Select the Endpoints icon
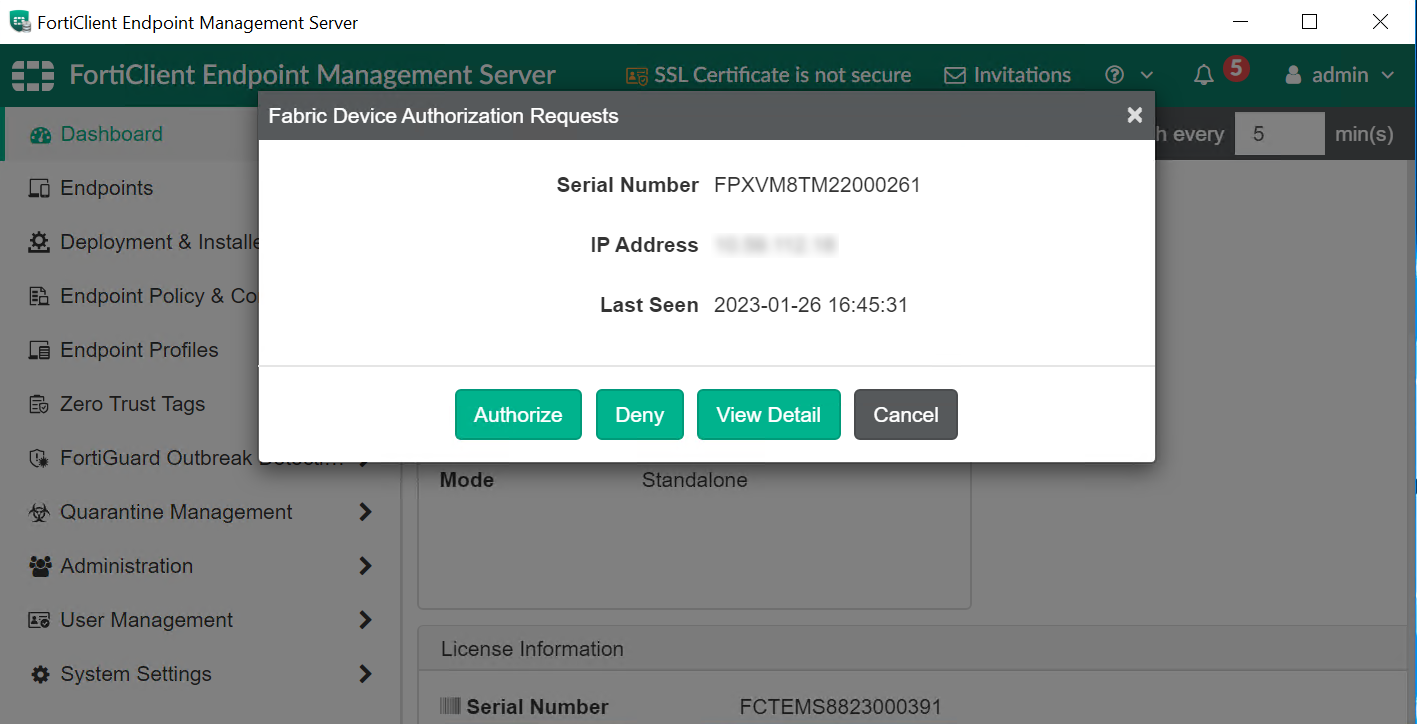The width and height of the screenshot is (1417, 724). (x=39, y=187)
